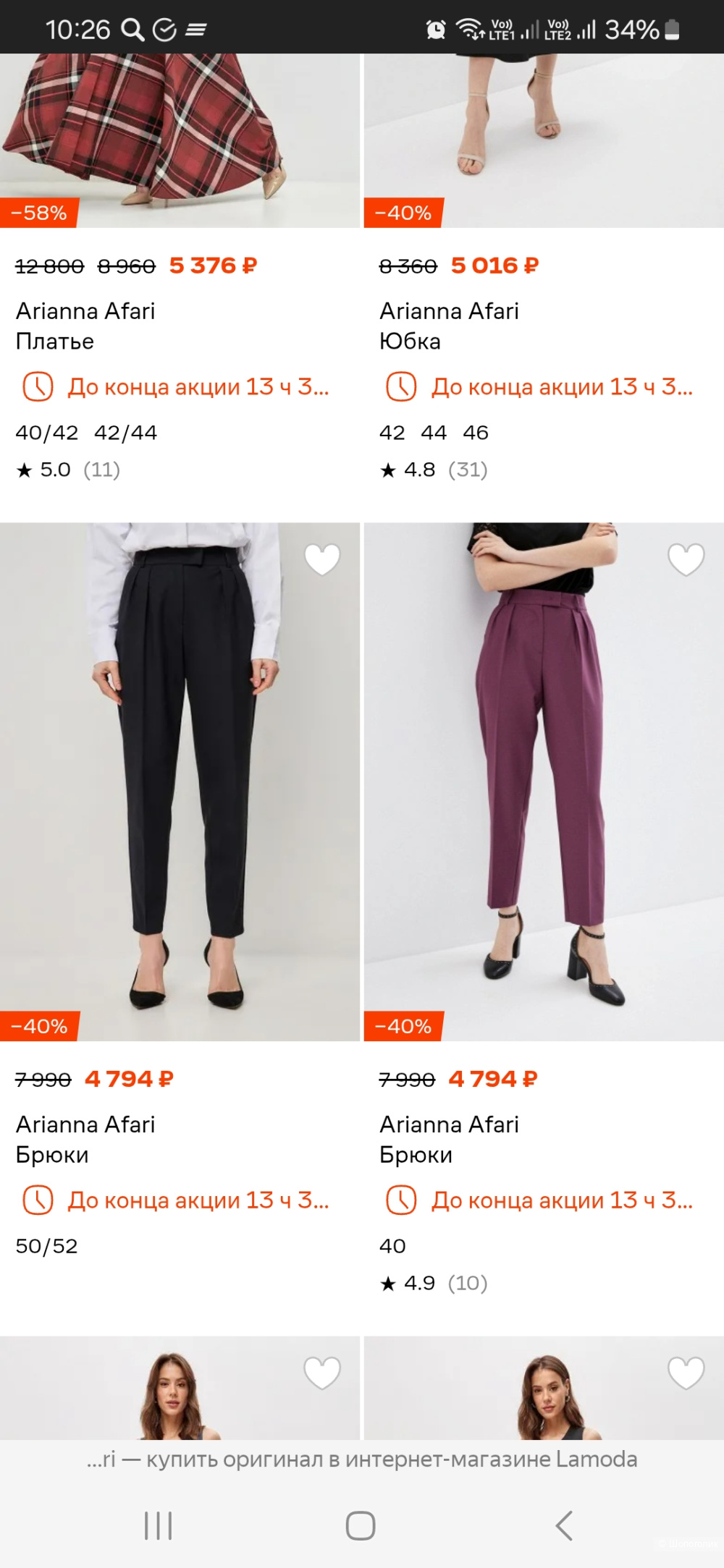Viewport: 724px width, 1568px height.
Task: Open the Arianna Afari Юбка product title
Action: click(449, 326)
